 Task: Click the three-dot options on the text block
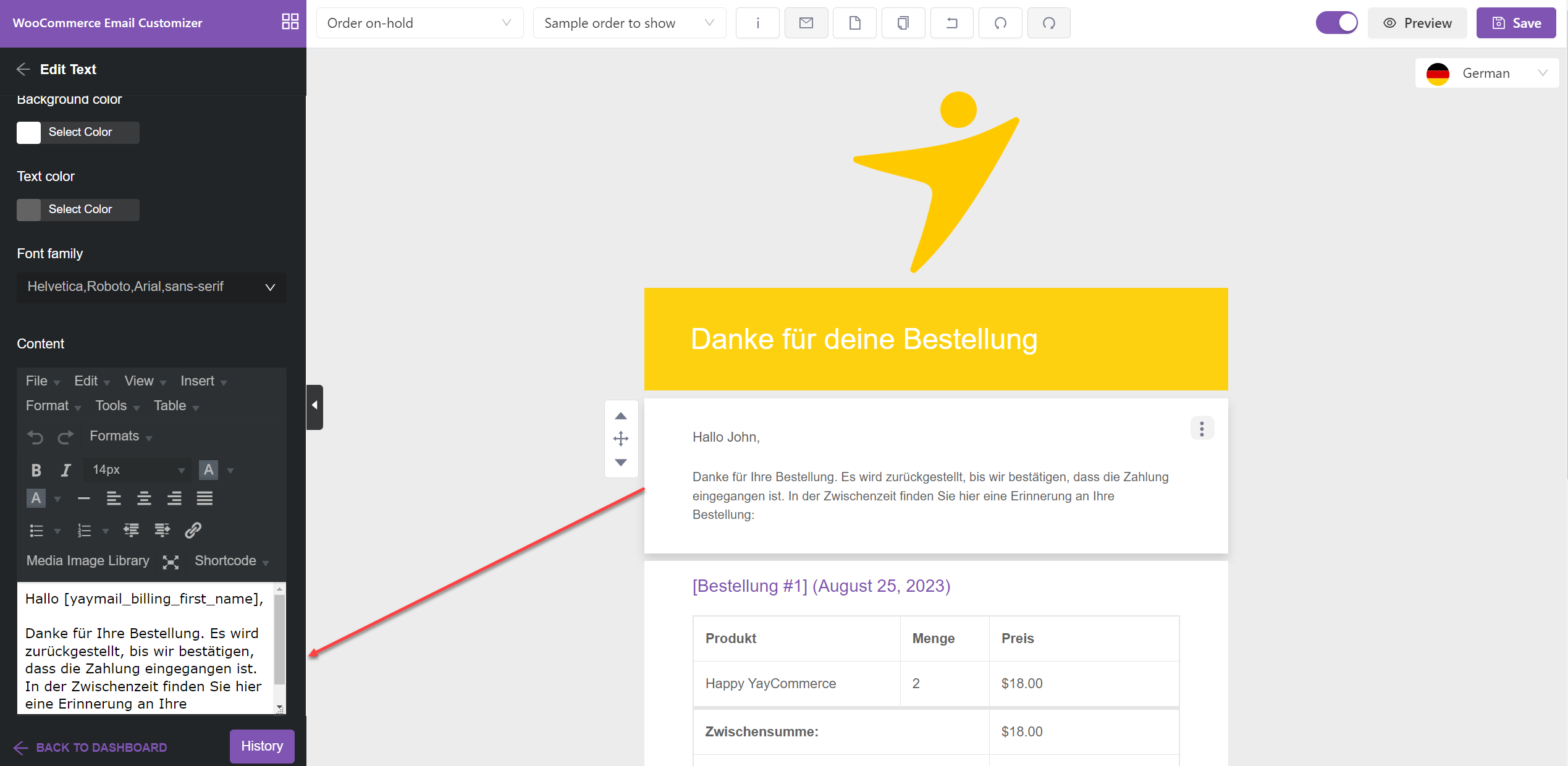[1202, 429]
